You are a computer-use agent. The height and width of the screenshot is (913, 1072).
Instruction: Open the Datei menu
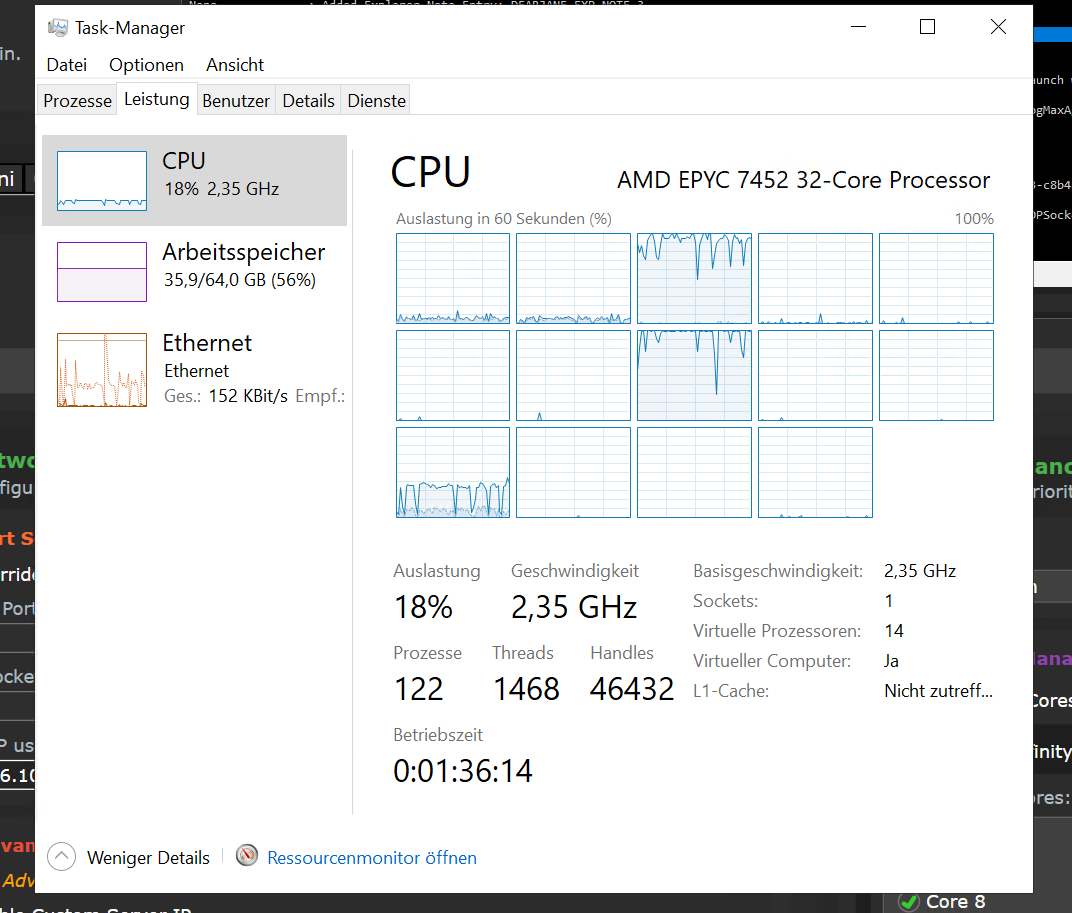[x=67, y=65]
